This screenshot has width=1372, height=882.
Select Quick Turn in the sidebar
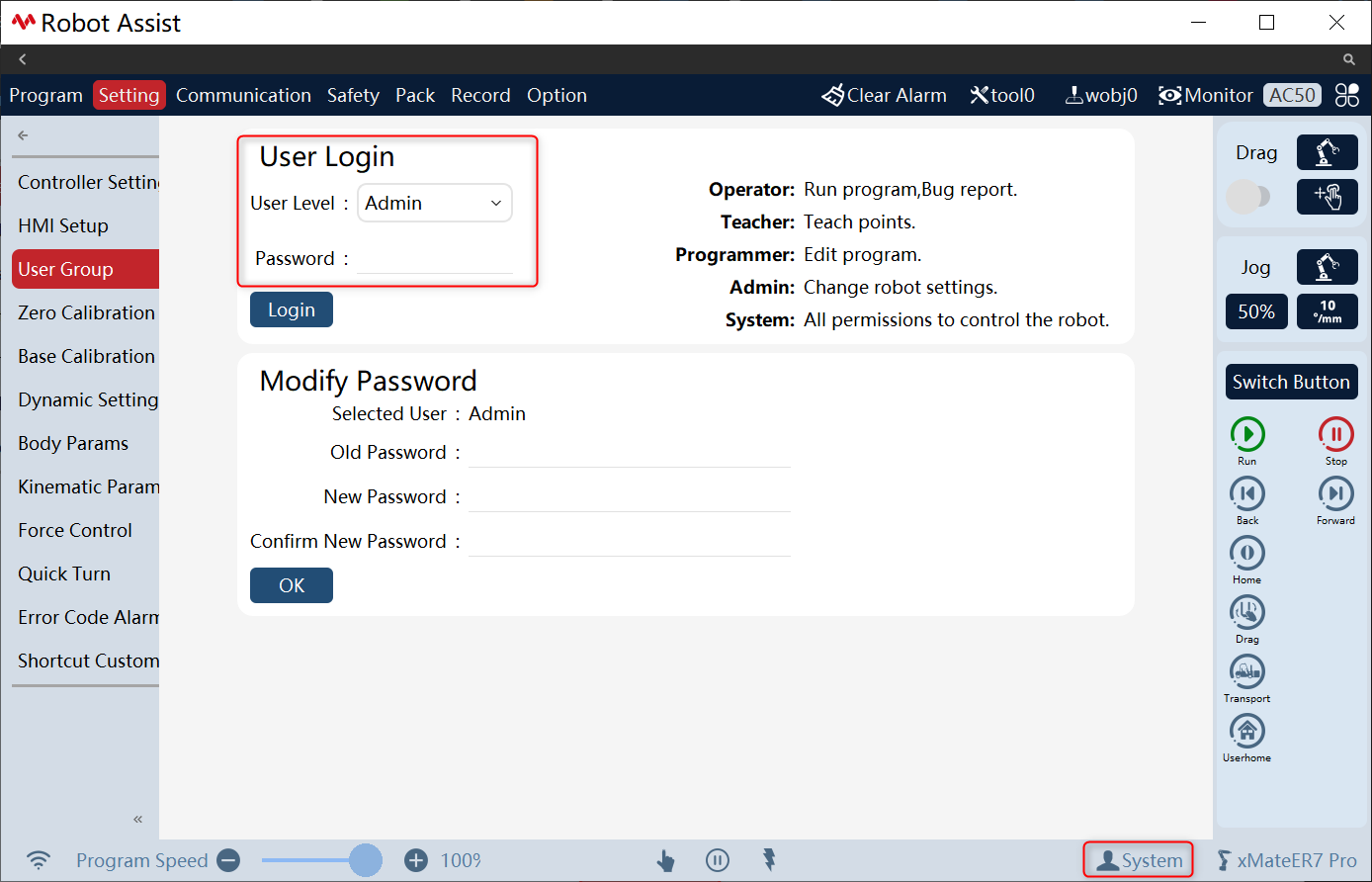pos(86,573)
